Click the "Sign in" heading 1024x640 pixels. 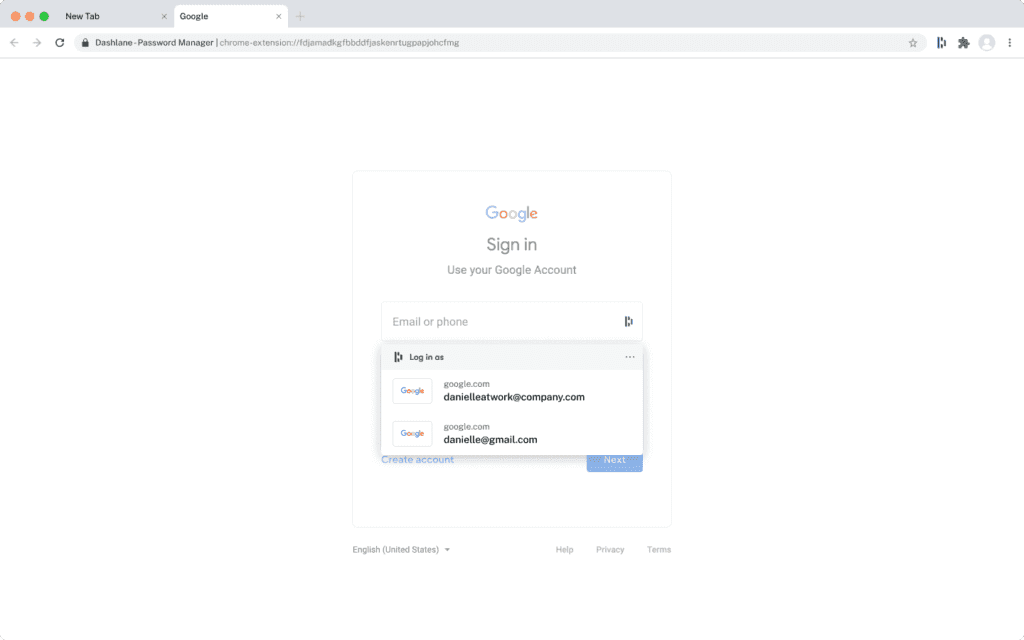coord(511,244)
